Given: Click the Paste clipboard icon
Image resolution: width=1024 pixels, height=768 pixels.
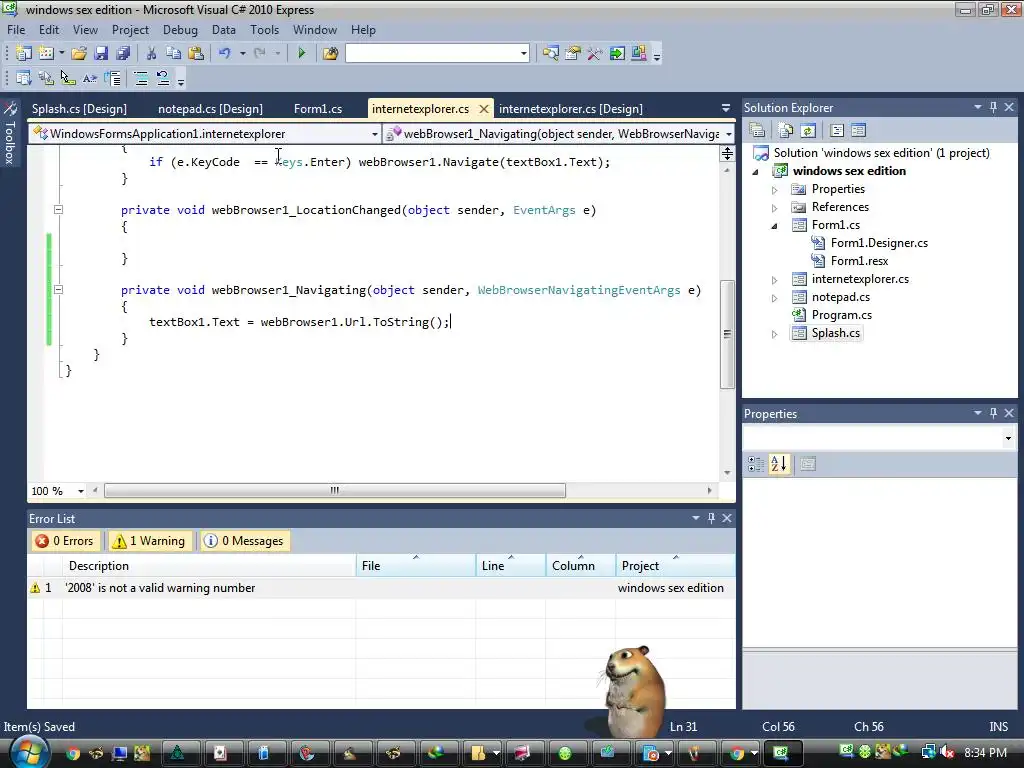Looking at the screenshot, I should click(195, 54).
